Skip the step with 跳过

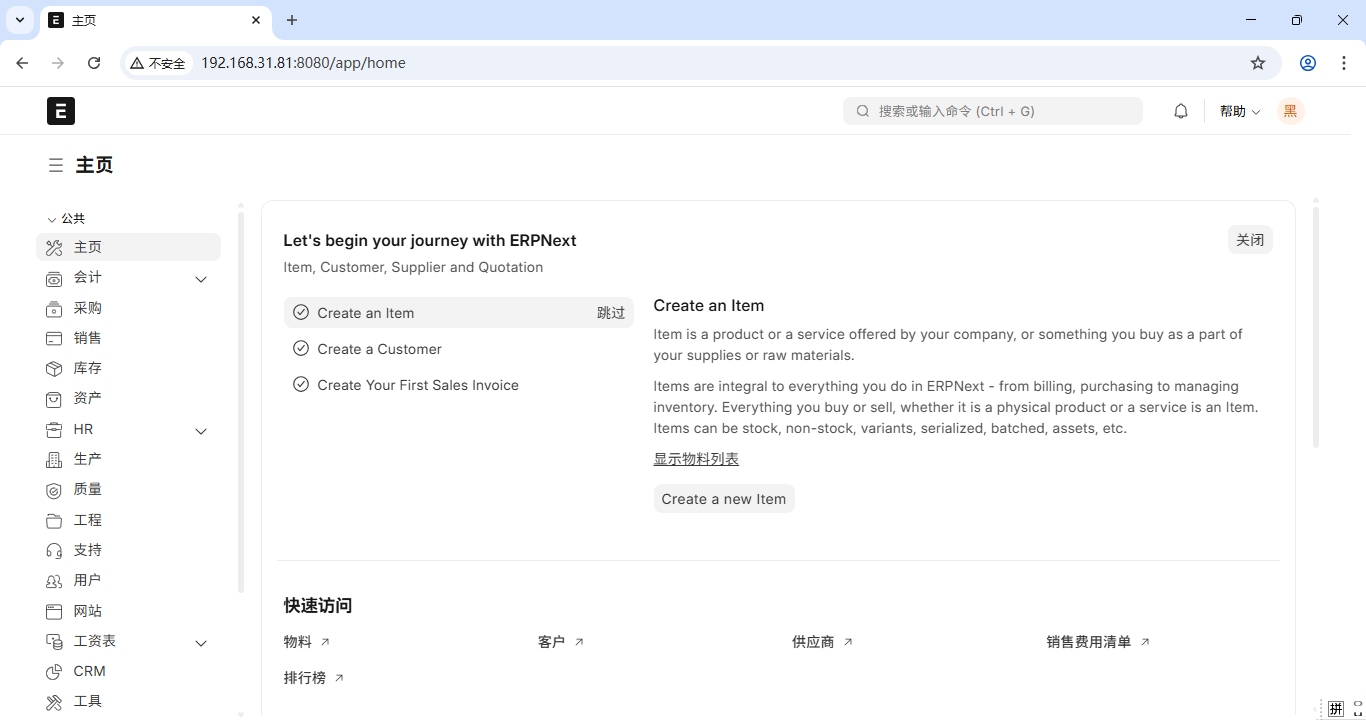click(611, 313)
